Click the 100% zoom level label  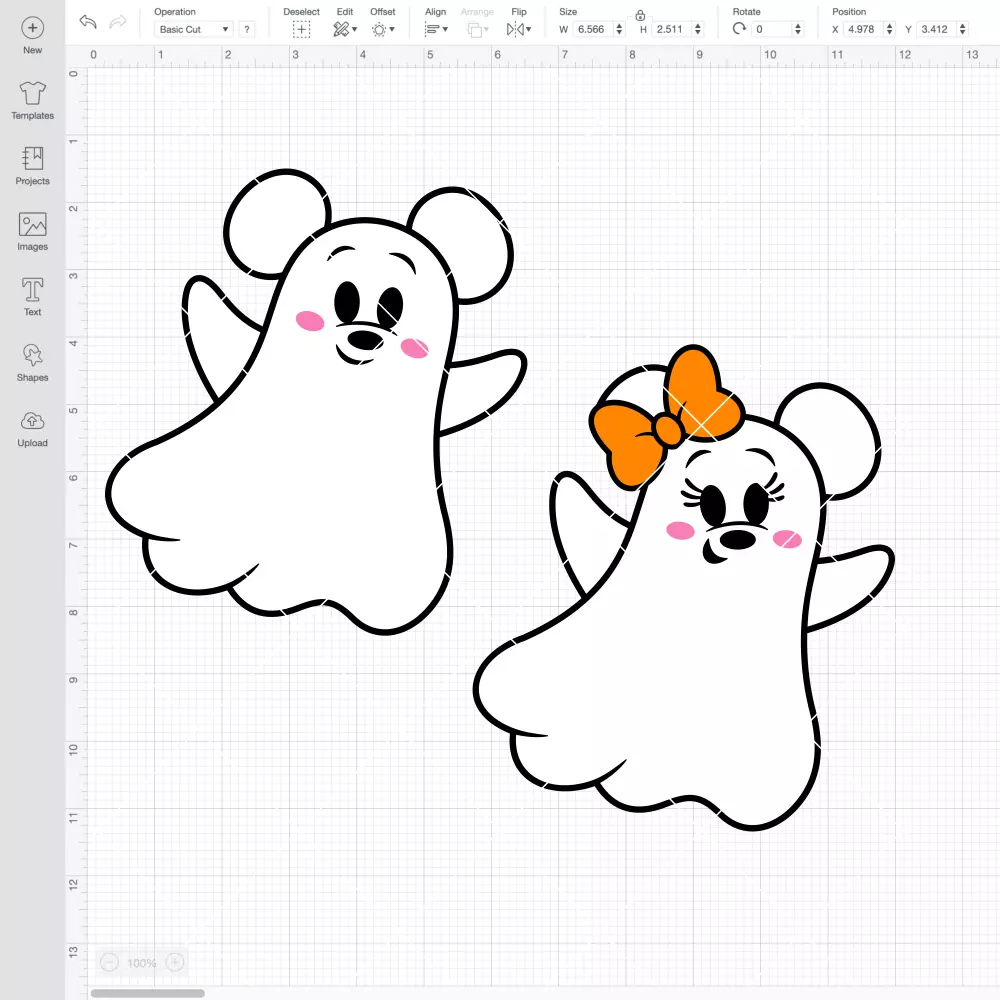coord(142,963)
